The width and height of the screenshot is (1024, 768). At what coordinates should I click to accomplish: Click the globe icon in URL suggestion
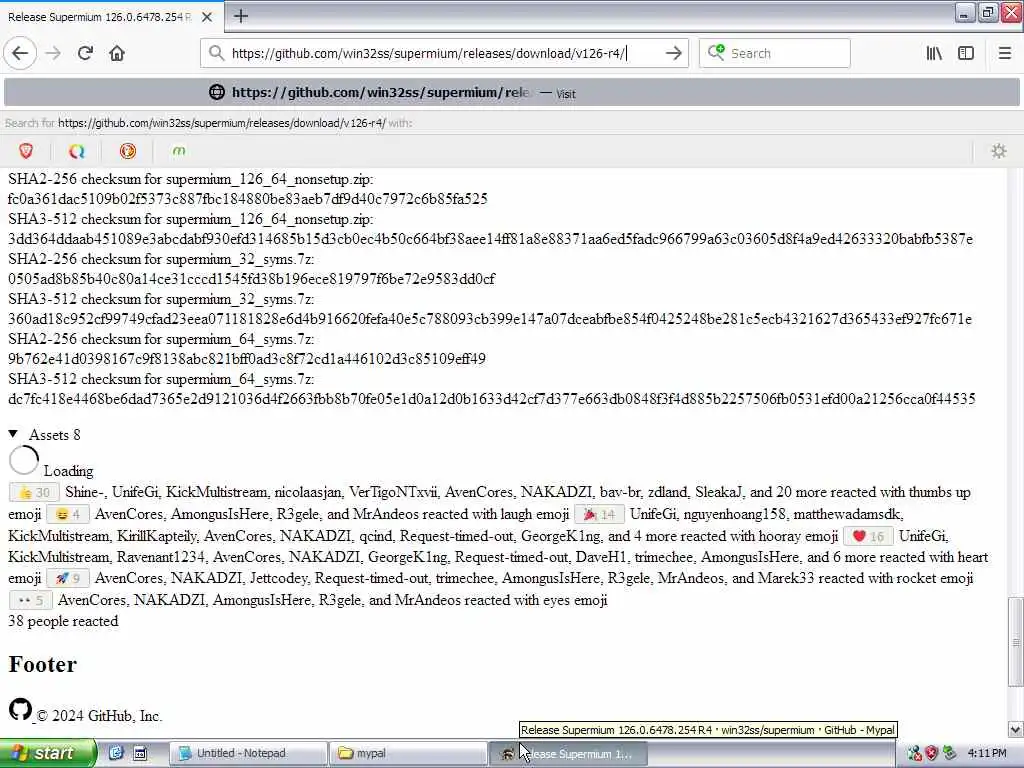217,92
